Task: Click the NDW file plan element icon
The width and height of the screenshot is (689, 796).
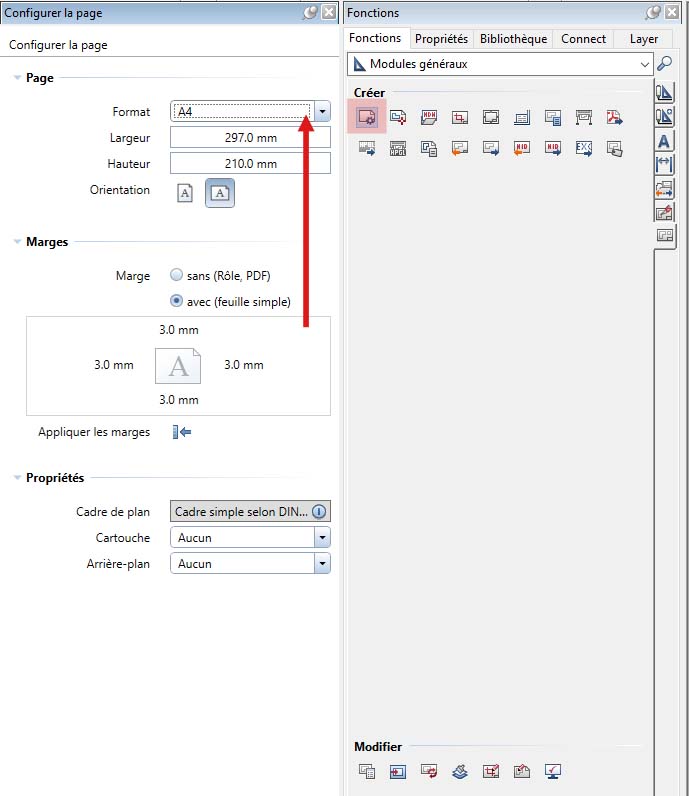Action: [429, 117]
